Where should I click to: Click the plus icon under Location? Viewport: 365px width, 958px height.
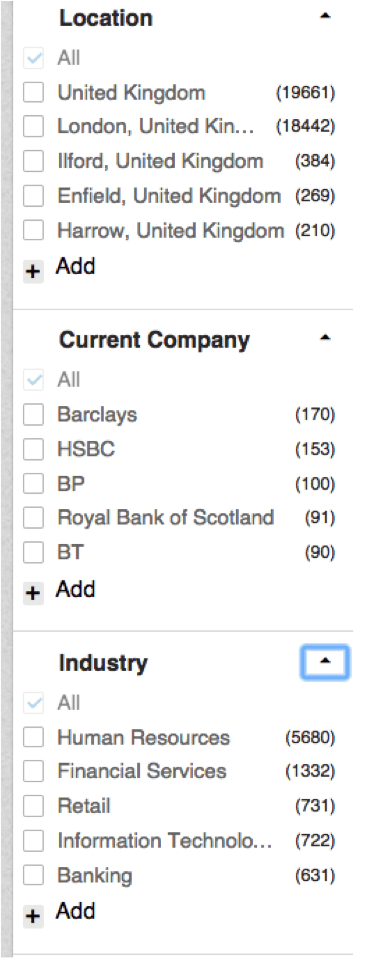click(x=34, y=271)
